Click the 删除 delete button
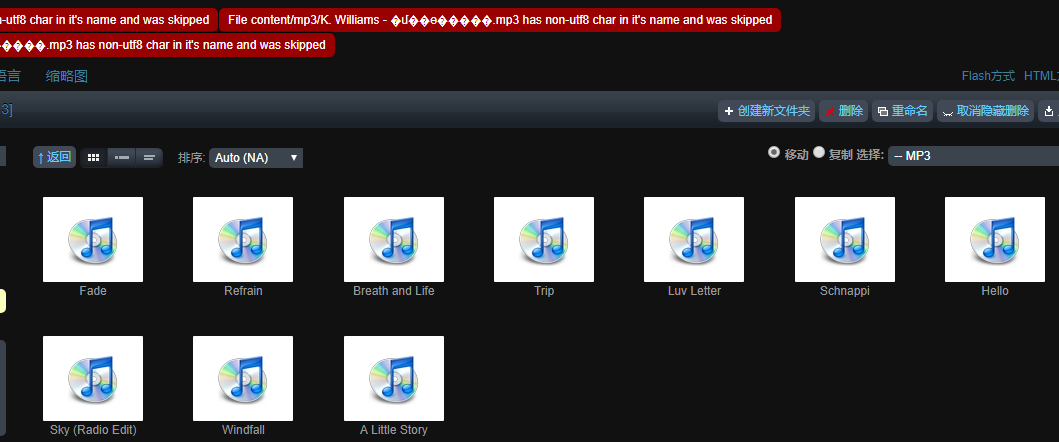The width and height of the screenshot is (1059, 442). (x=844, y=111)
